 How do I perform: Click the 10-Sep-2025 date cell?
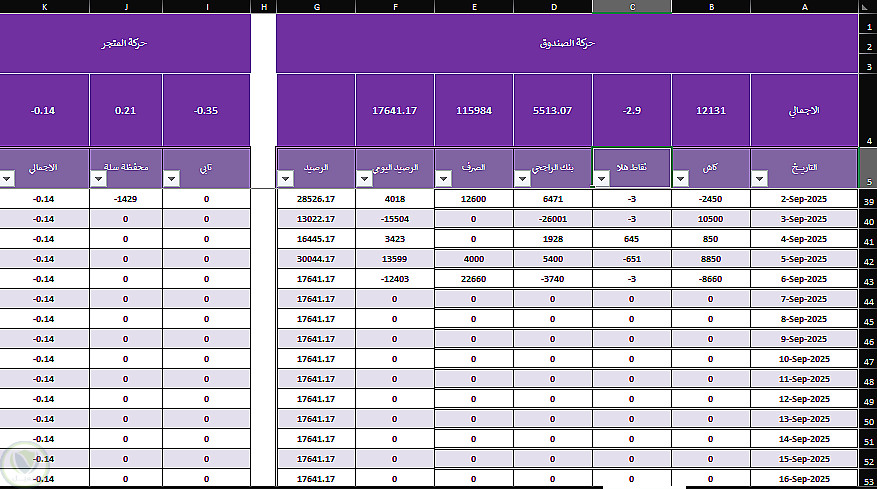pyautogui.click(x=804, y=359)
